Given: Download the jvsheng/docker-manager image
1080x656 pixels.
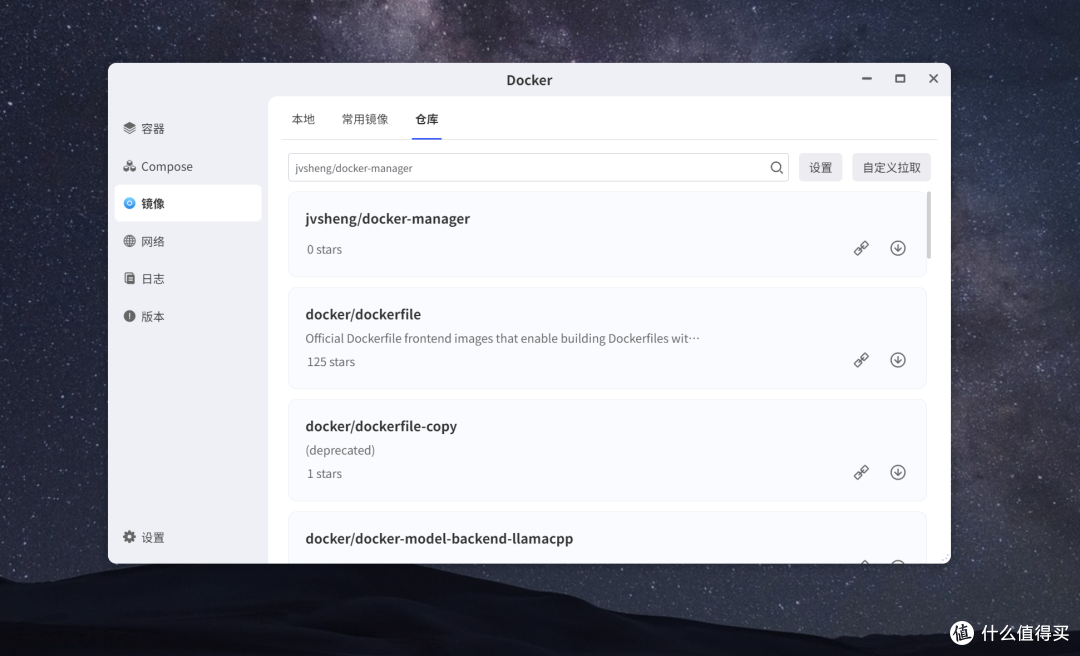Looking at the screenshot, I should coord(897,248).
